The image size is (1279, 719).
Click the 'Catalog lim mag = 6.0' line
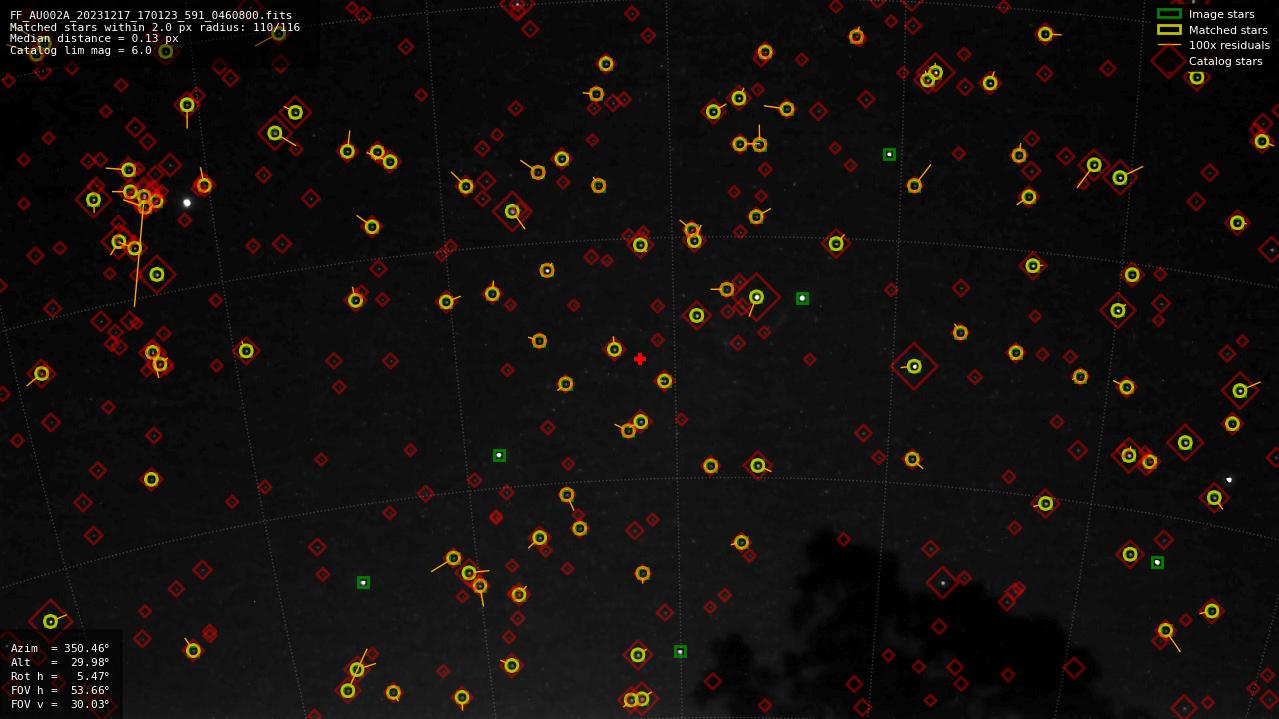pos(81,50)
